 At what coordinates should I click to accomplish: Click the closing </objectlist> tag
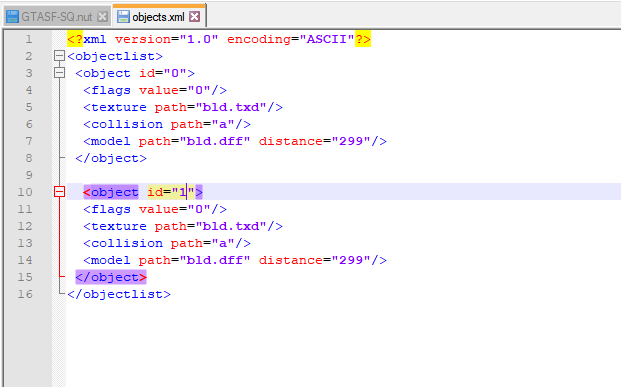(119, 294)
